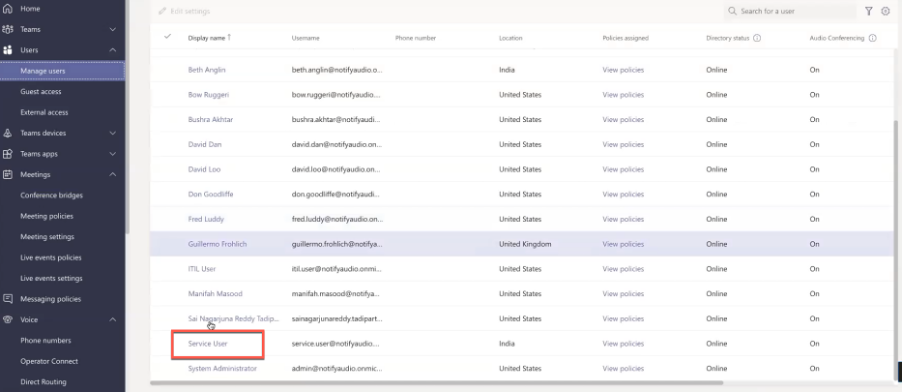
Task: Open External access menu item
Action: [x=44, y=112]
